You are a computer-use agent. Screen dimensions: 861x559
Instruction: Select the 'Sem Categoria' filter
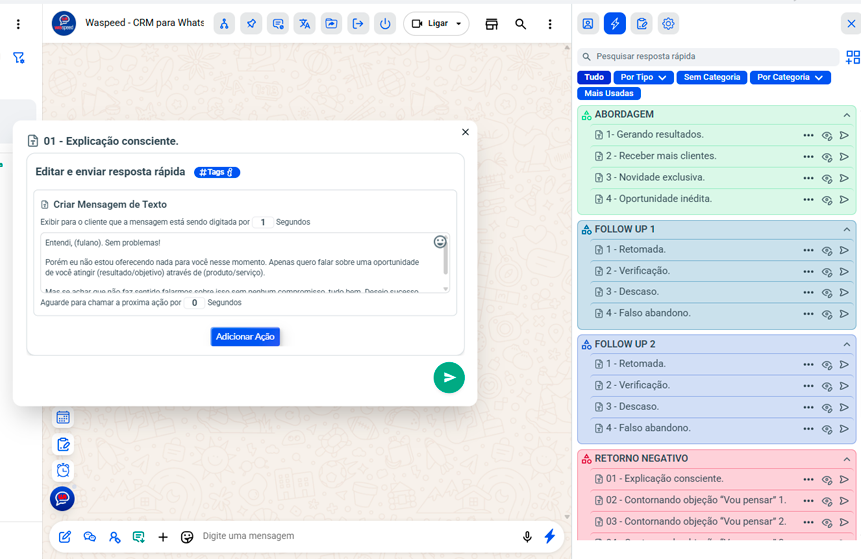click(712, 77)
